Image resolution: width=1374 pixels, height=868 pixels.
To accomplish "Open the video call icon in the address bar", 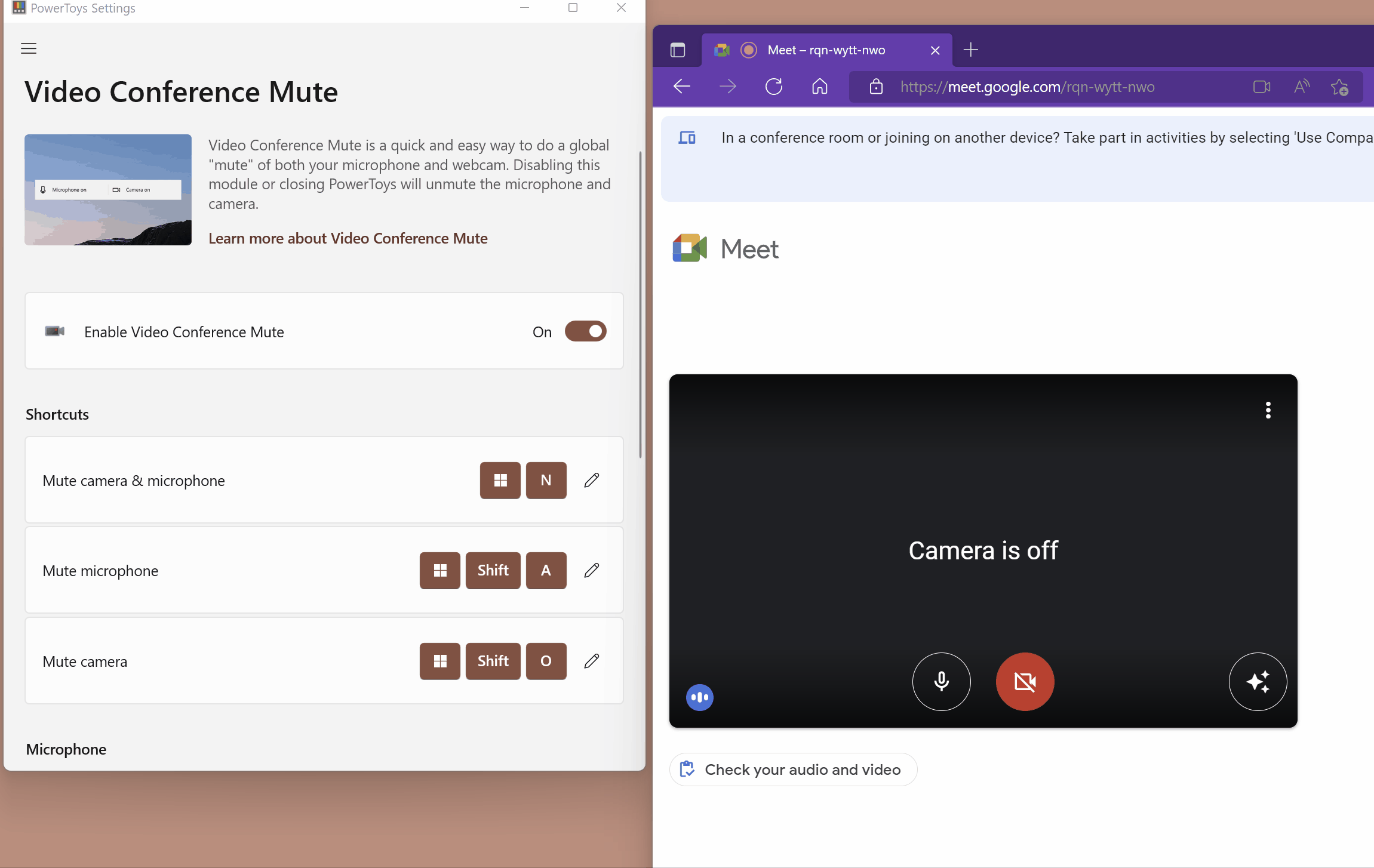I will tap(1261, 87).
